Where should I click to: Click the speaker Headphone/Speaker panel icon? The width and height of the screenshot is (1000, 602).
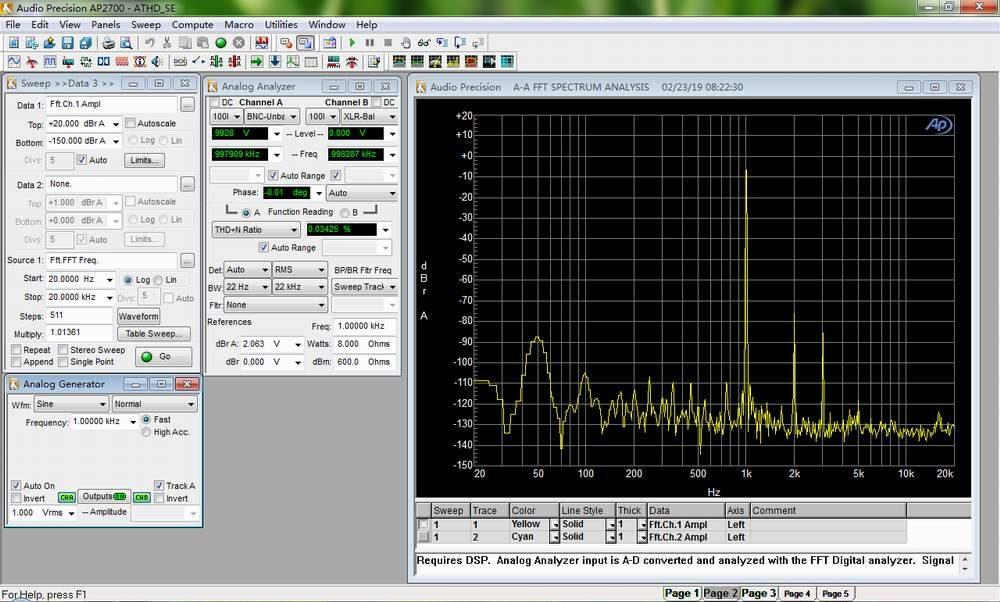[157, 61]
